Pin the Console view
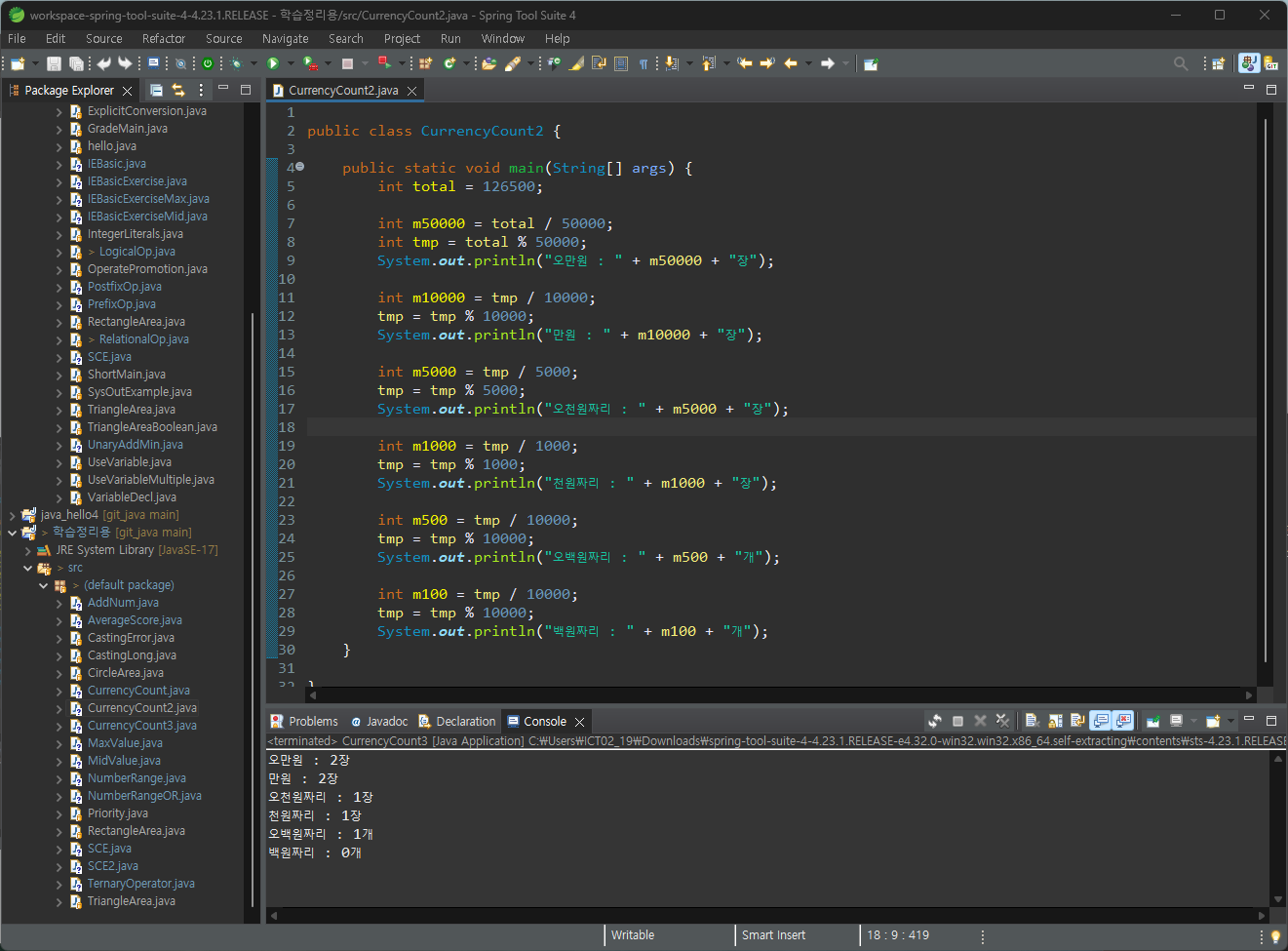This screenshot has height=951, width=1288. pos(1152,721)
